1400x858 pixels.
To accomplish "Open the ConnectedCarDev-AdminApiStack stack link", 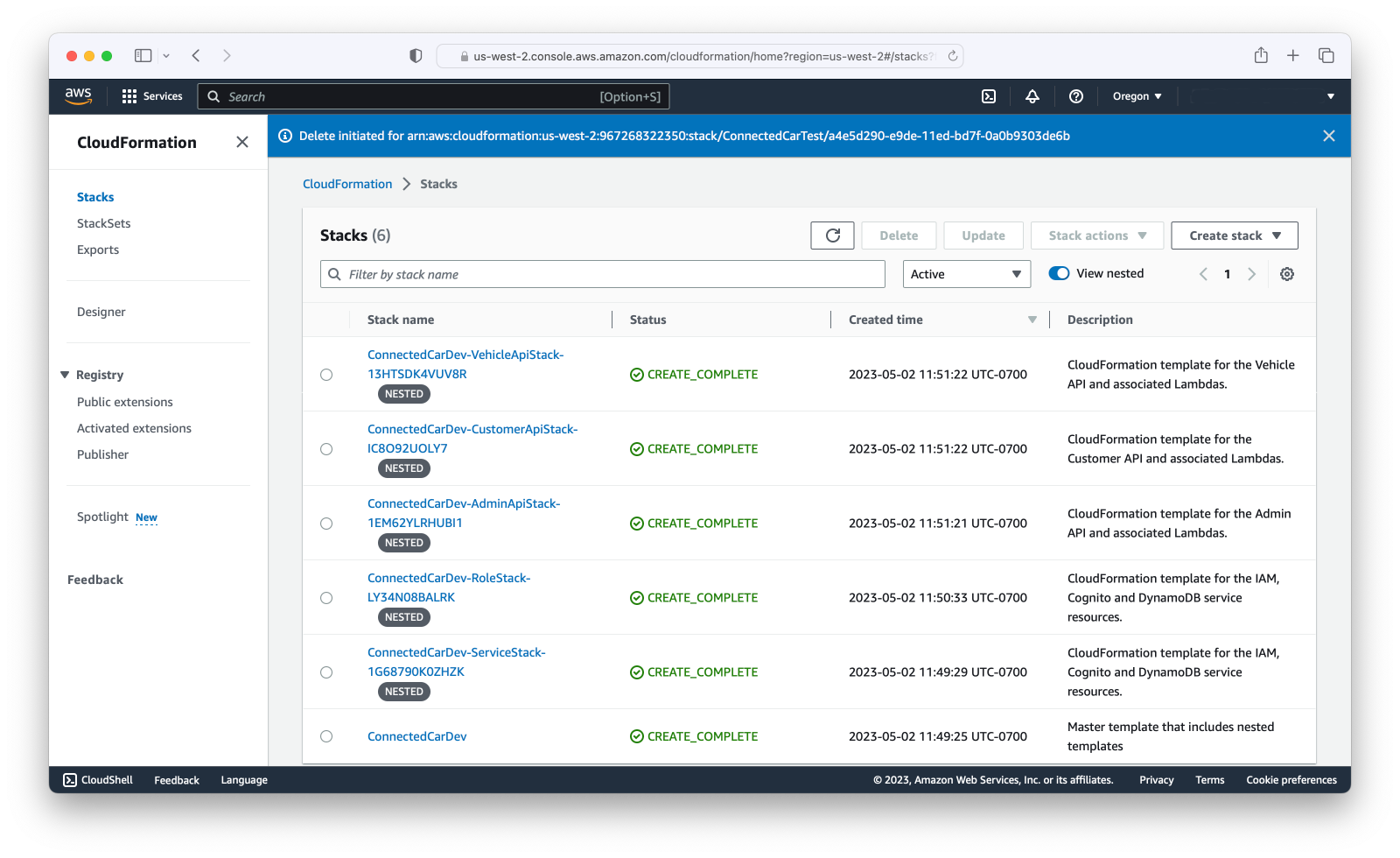I will pyautogui.click(x=464, y=513).
